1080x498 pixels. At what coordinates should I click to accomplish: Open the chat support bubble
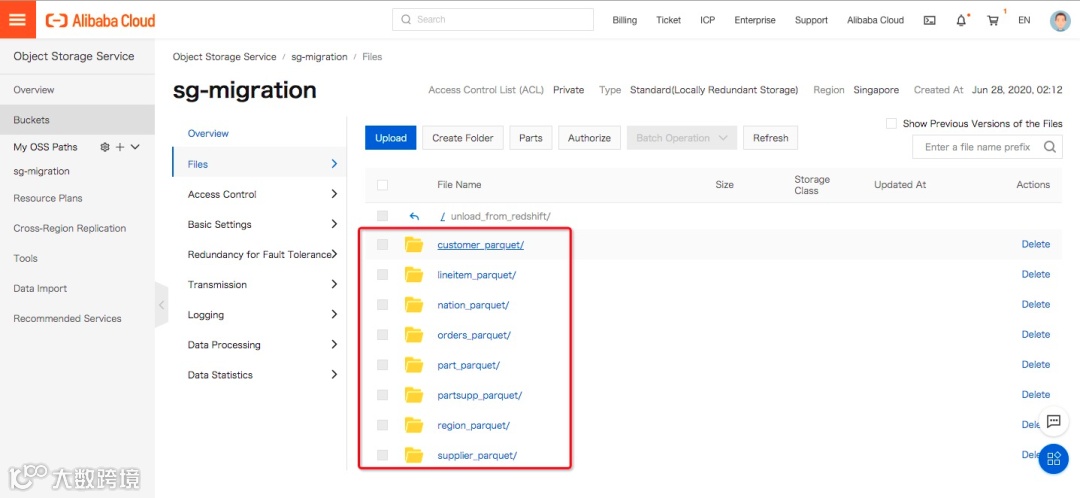tap(1053, 422)
